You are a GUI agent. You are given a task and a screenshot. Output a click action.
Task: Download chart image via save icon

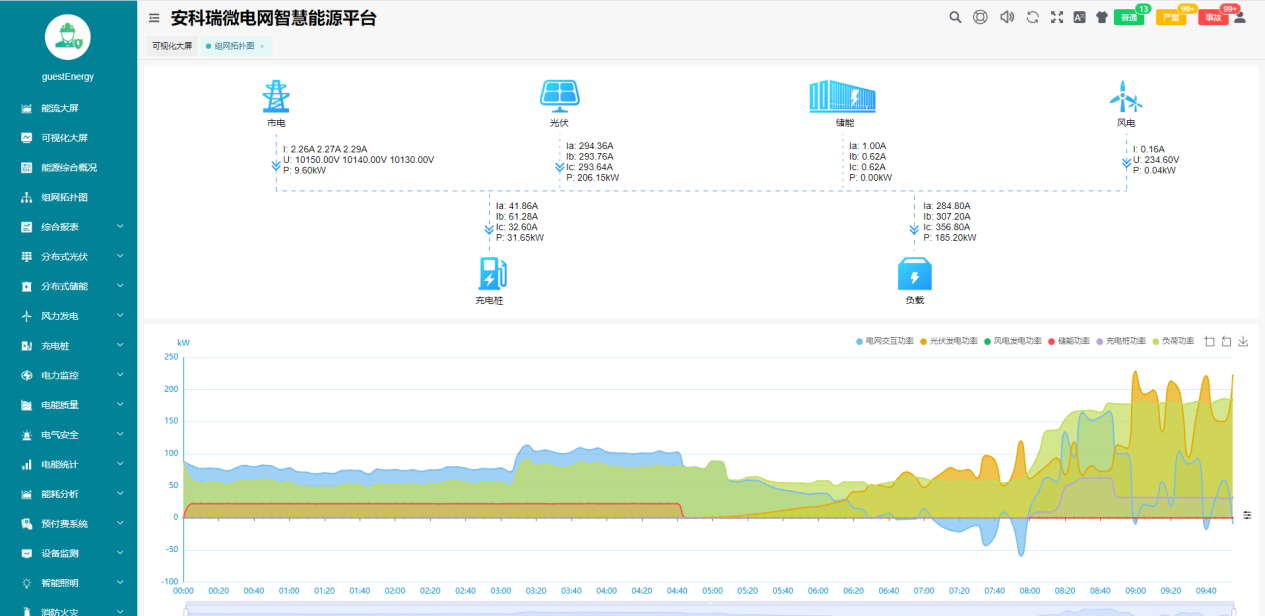1243,342
